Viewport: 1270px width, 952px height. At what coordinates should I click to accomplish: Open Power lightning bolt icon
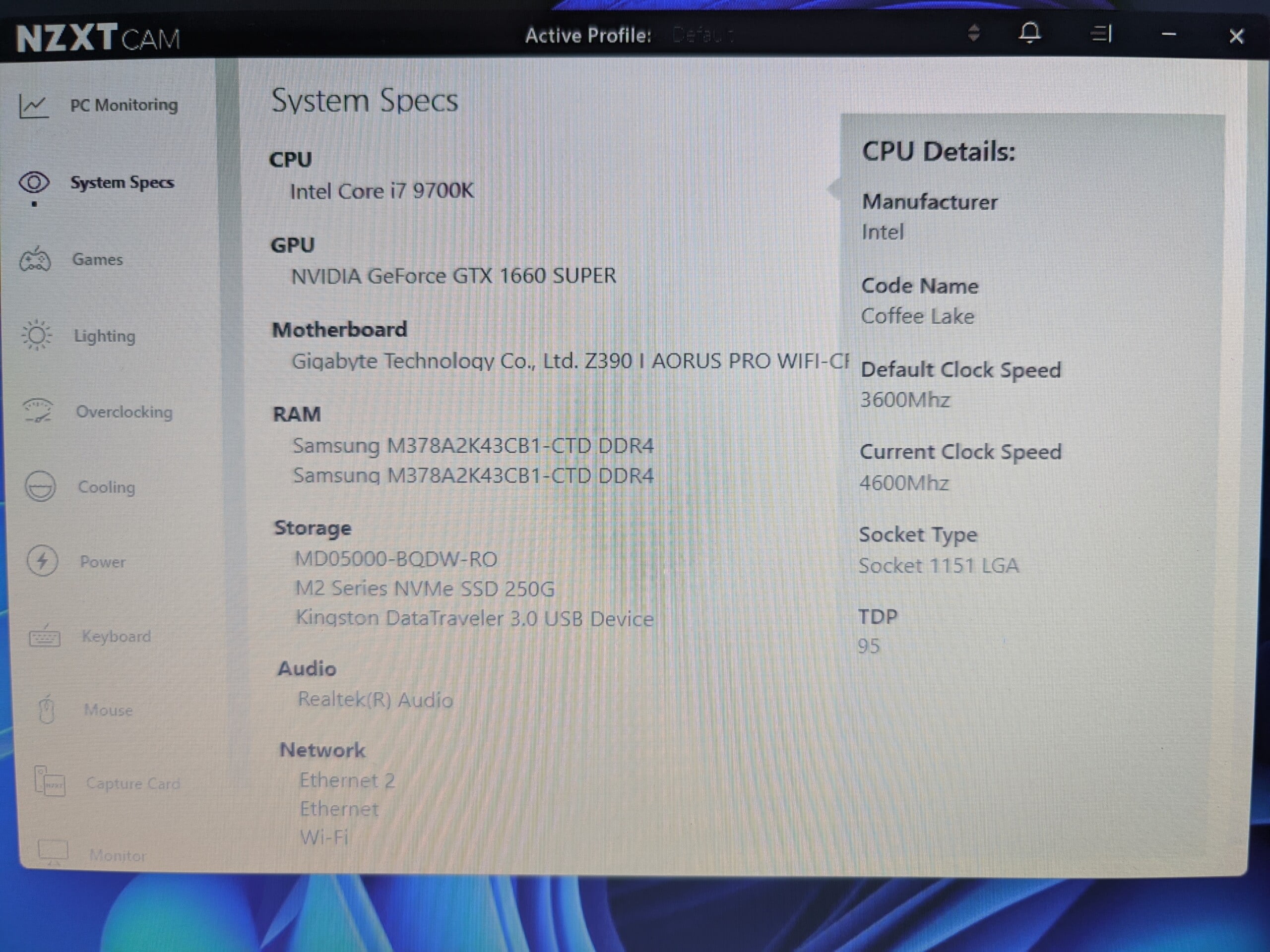click(x=43, y=561)
